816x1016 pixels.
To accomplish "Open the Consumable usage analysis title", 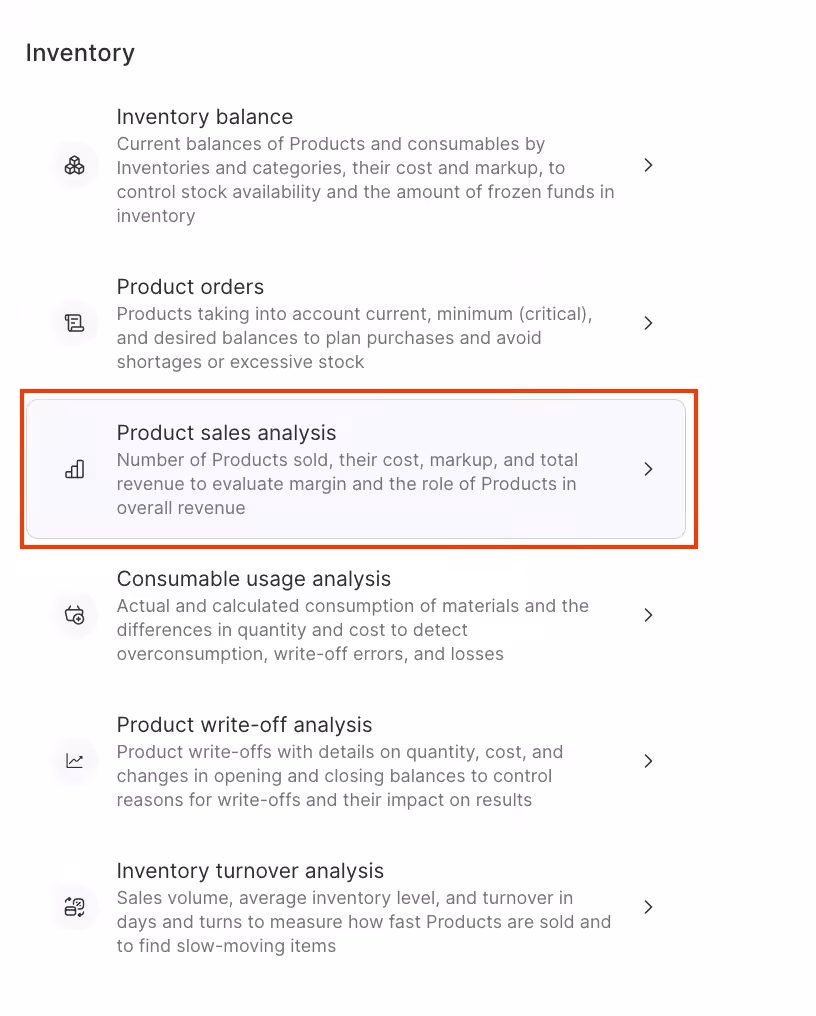I will coord(254,579).
